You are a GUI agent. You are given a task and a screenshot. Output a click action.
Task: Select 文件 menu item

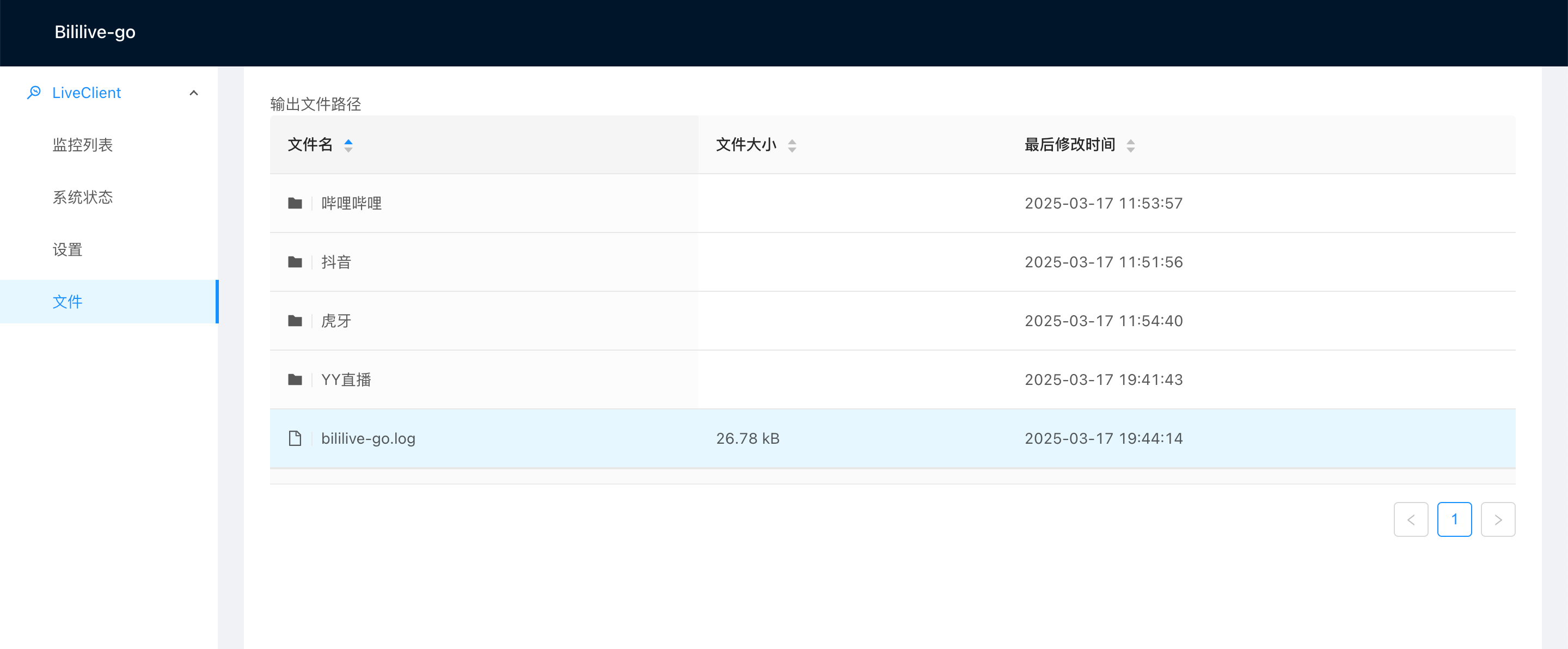(x=68, y=302)
